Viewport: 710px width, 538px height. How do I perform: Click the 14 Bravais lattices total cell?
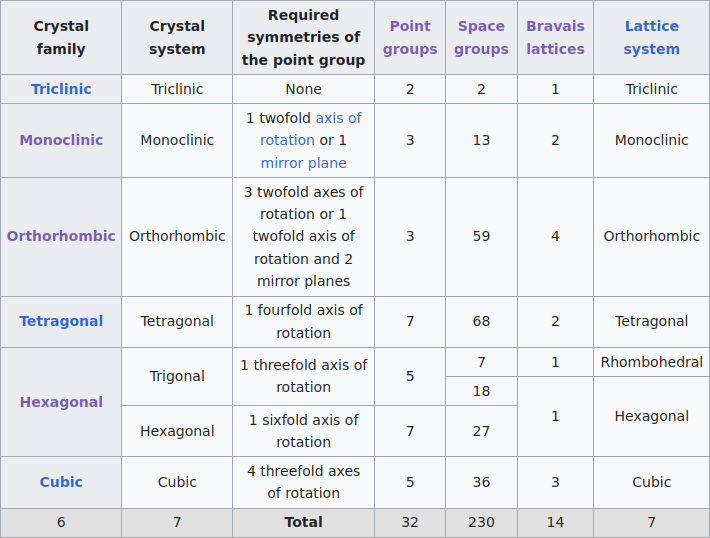coord(555,522)
